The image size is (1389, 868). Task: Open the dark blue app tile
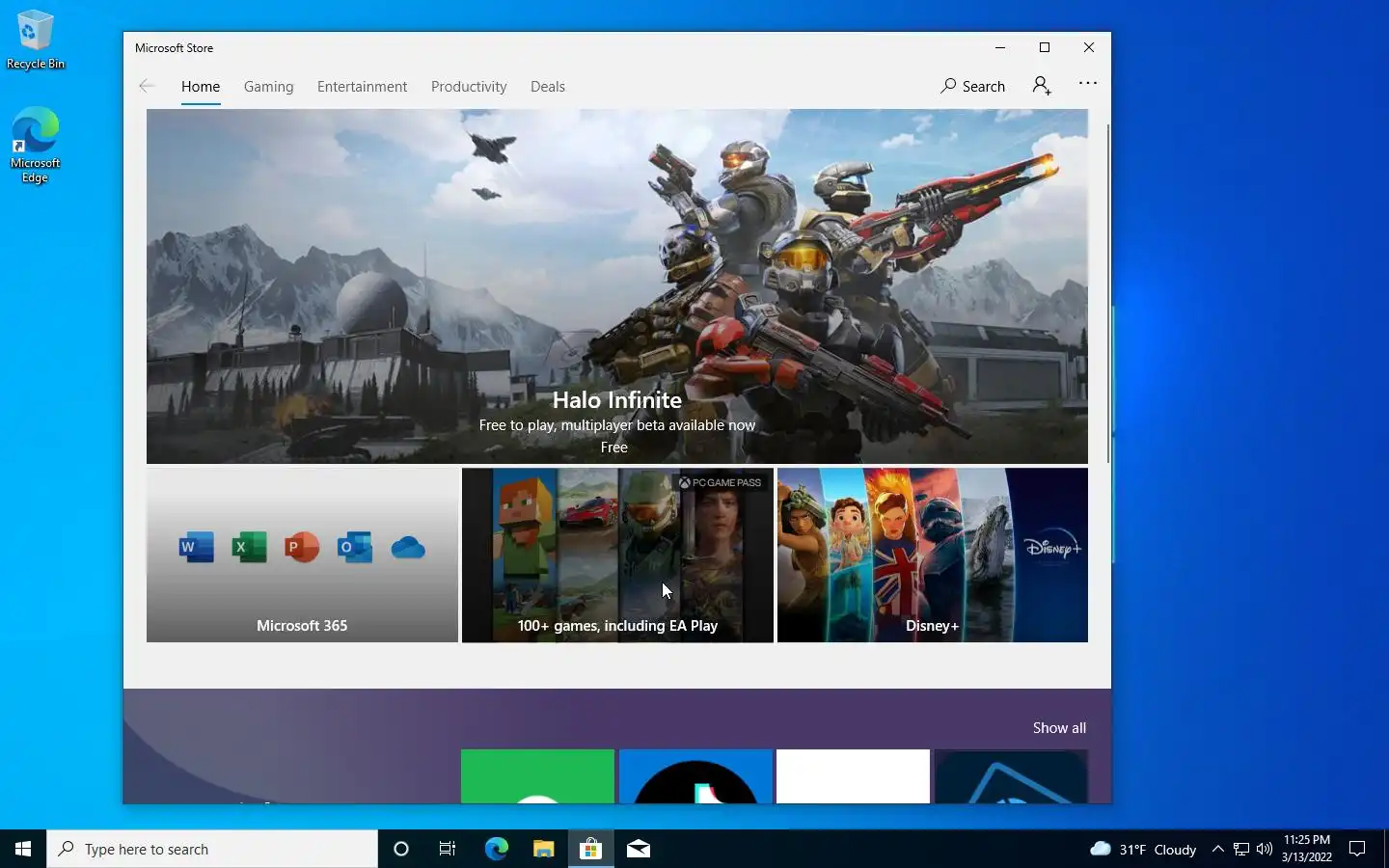1011,776
